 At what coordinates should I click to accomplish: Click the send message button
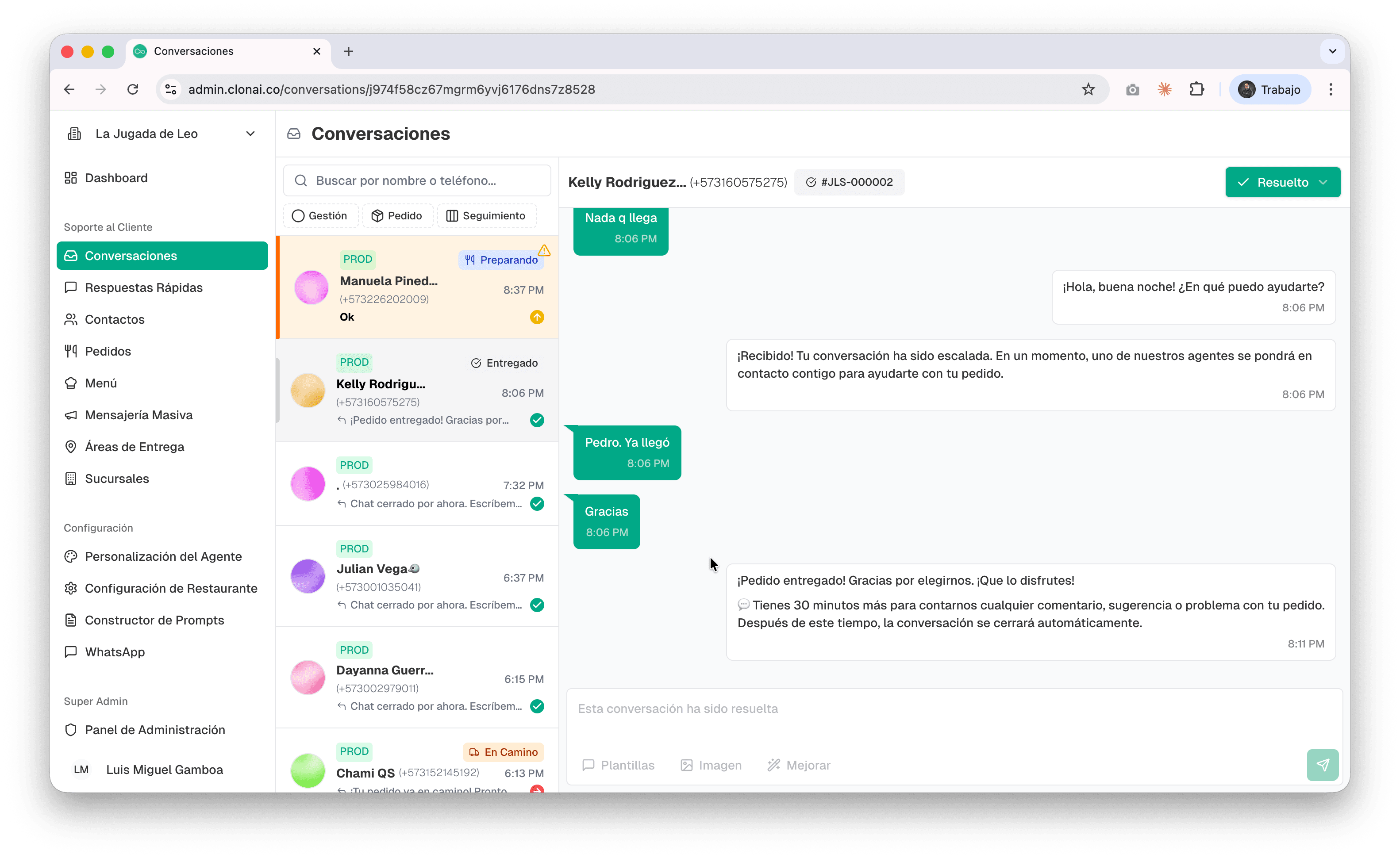tap(1322, 765)
